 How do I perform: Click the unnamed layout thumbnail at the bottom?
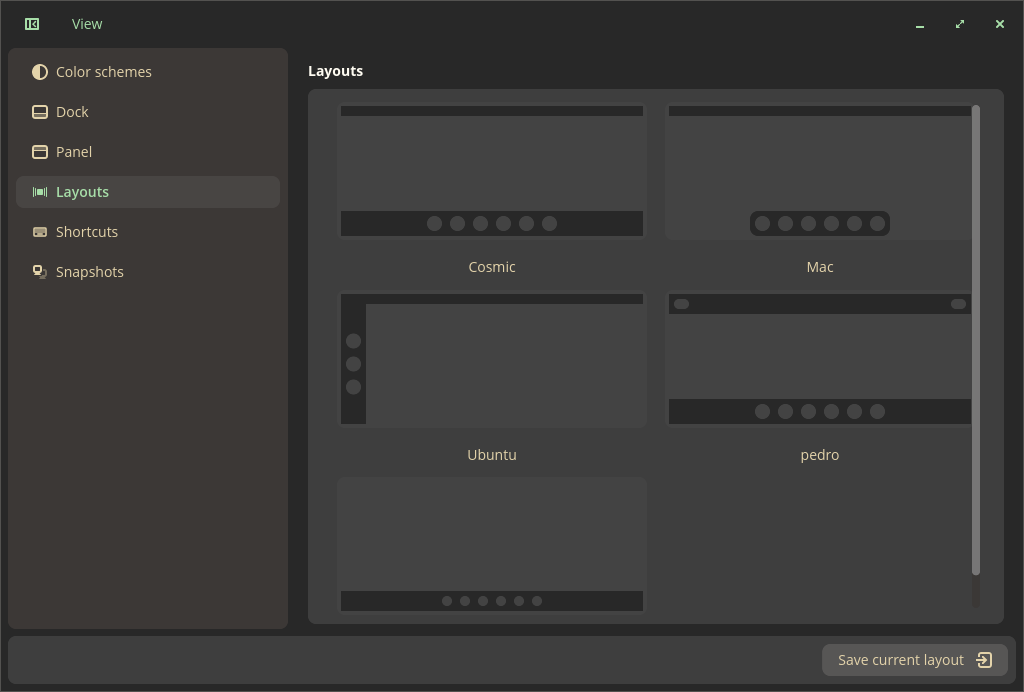(492, 544)
